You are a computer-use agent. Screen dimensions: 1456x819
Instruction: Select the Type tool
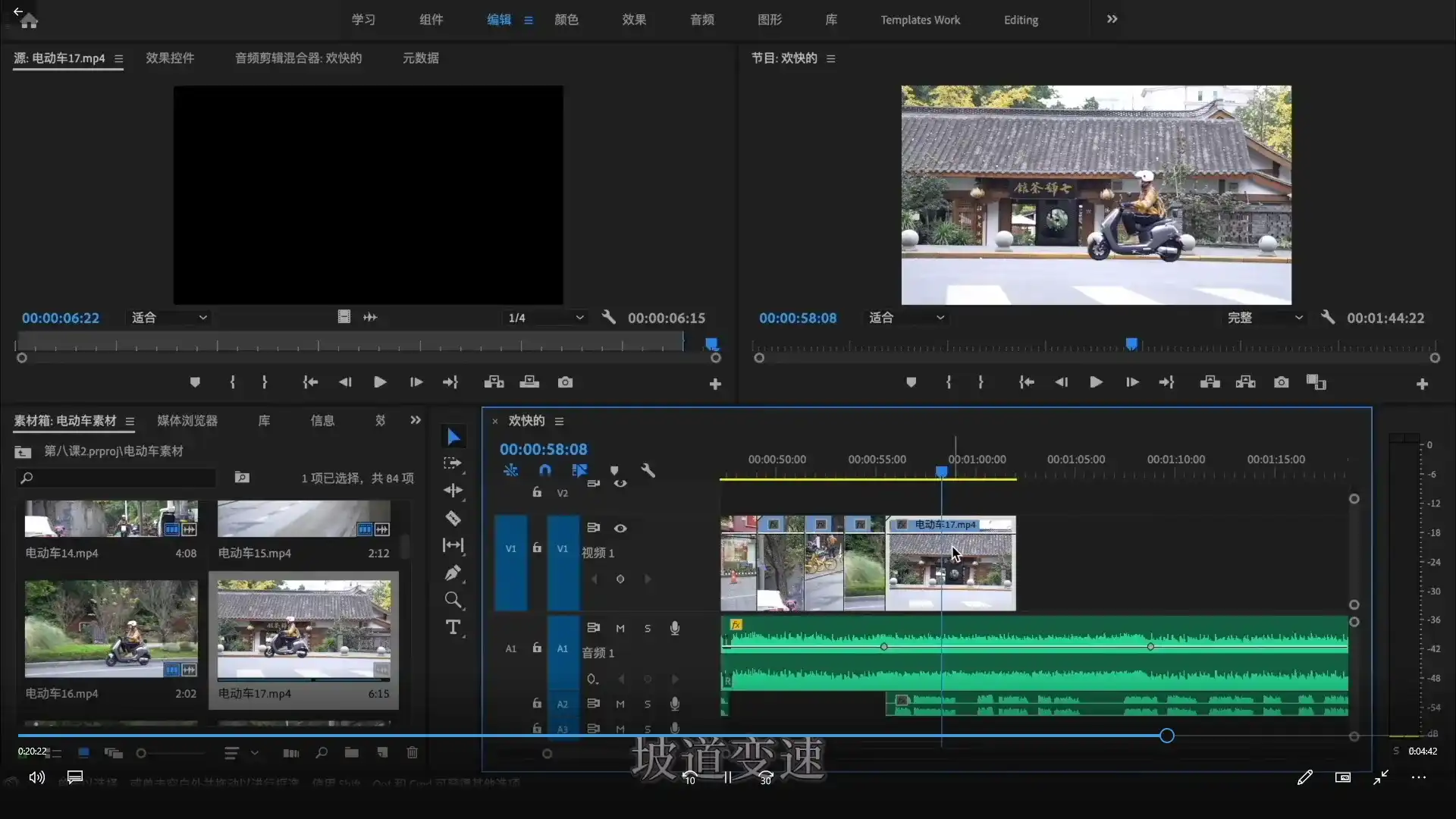pos(453,627)
